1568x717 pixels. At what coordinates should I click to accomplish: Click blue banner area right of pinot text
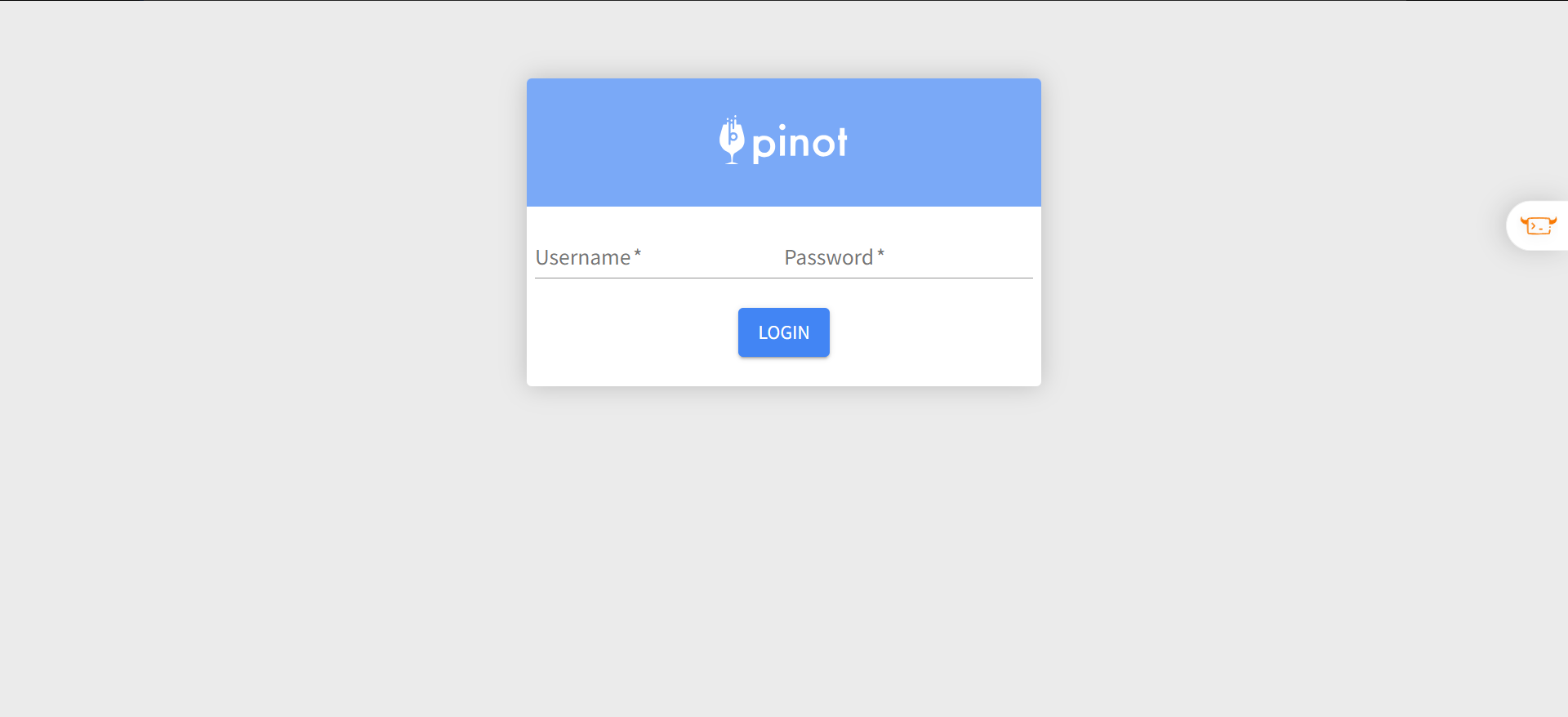(945, 142)
